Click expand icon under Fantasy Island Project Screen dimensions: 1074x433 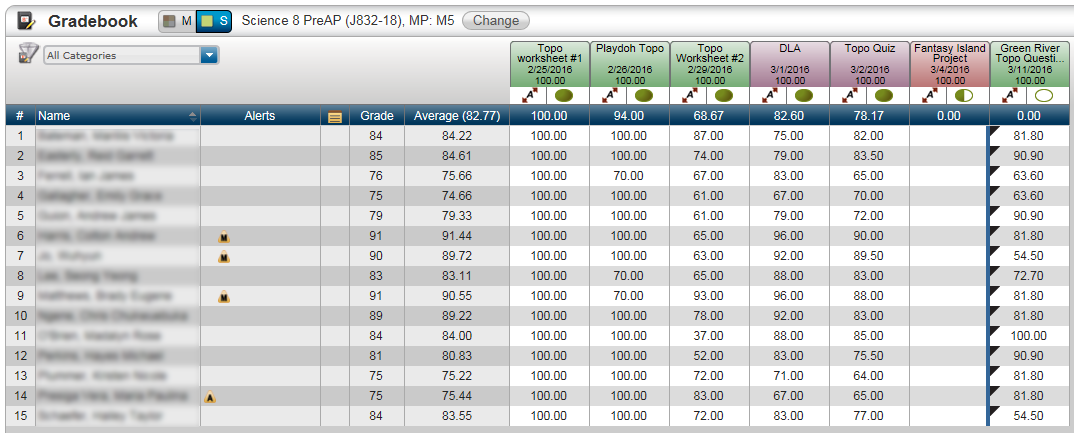(x=929, y=96)
